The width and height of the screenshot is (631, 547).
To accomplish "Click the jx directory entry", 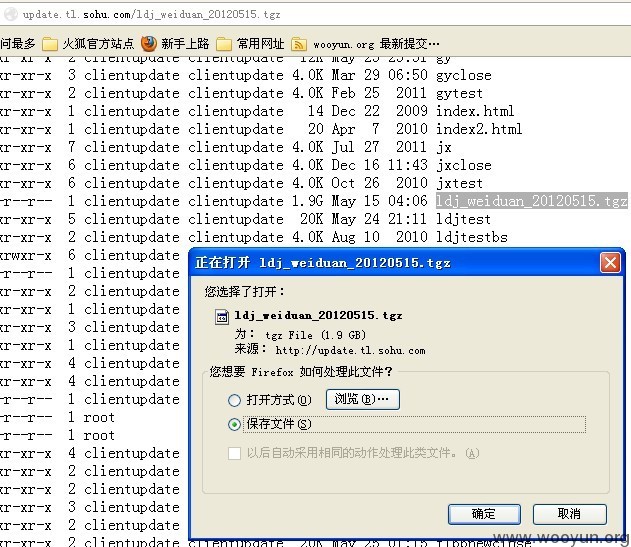I will [x=444, y=147].
